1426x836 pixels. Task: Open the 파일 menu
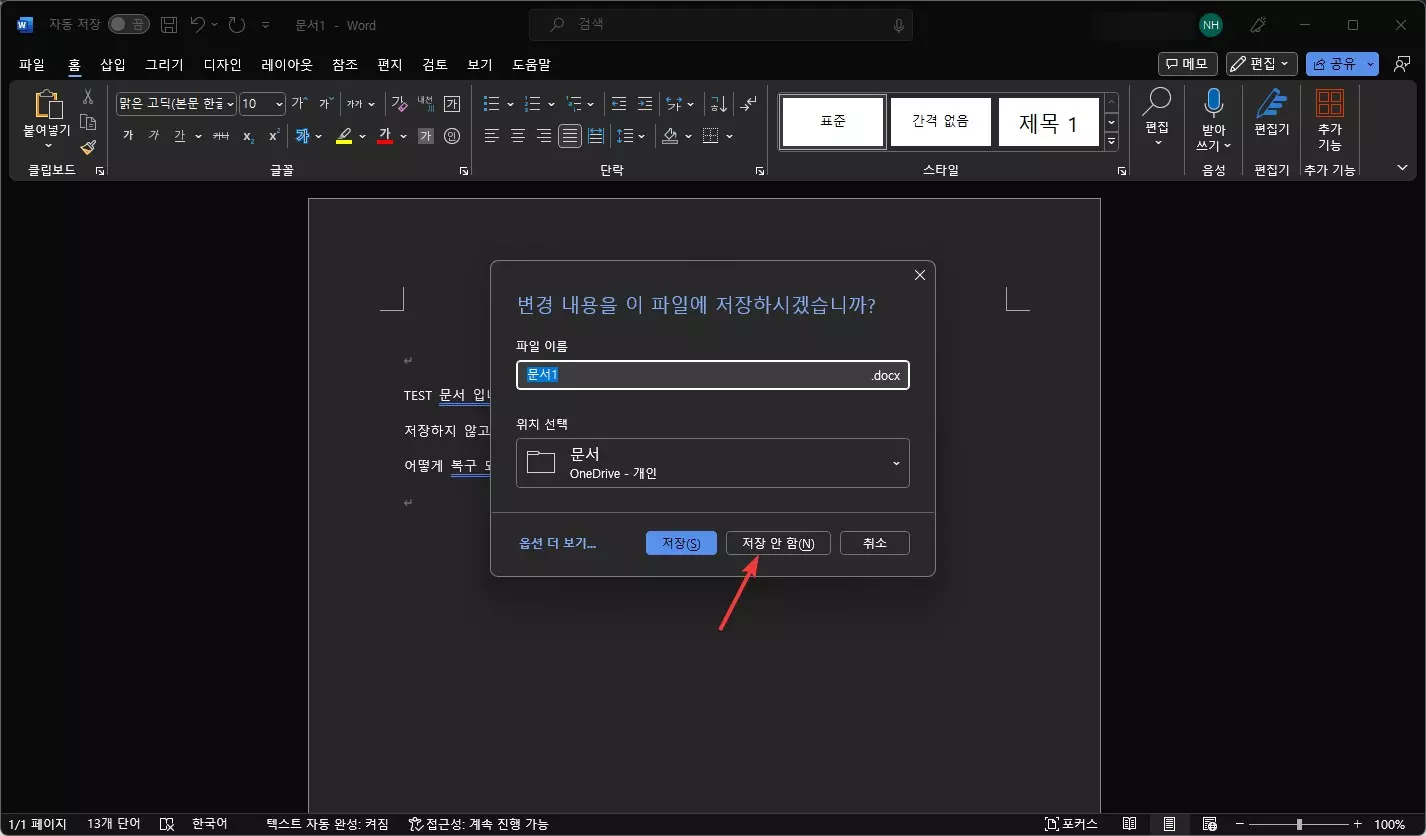[30, 64]
